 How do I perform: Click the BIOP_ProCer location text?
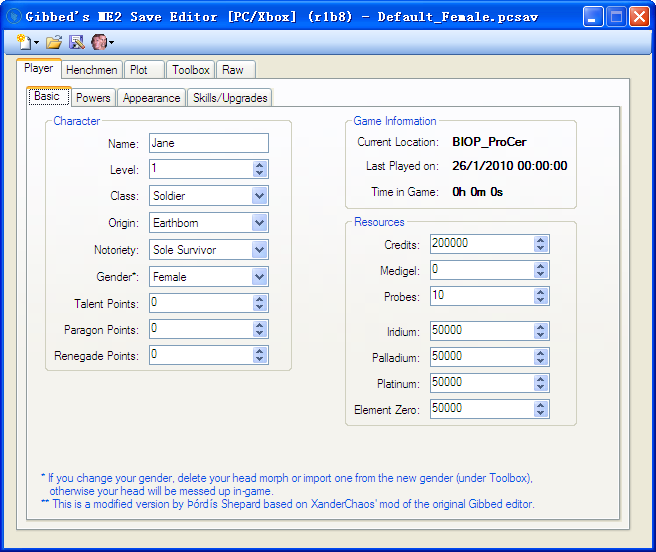pyautogui.click(x=489, y=142)
